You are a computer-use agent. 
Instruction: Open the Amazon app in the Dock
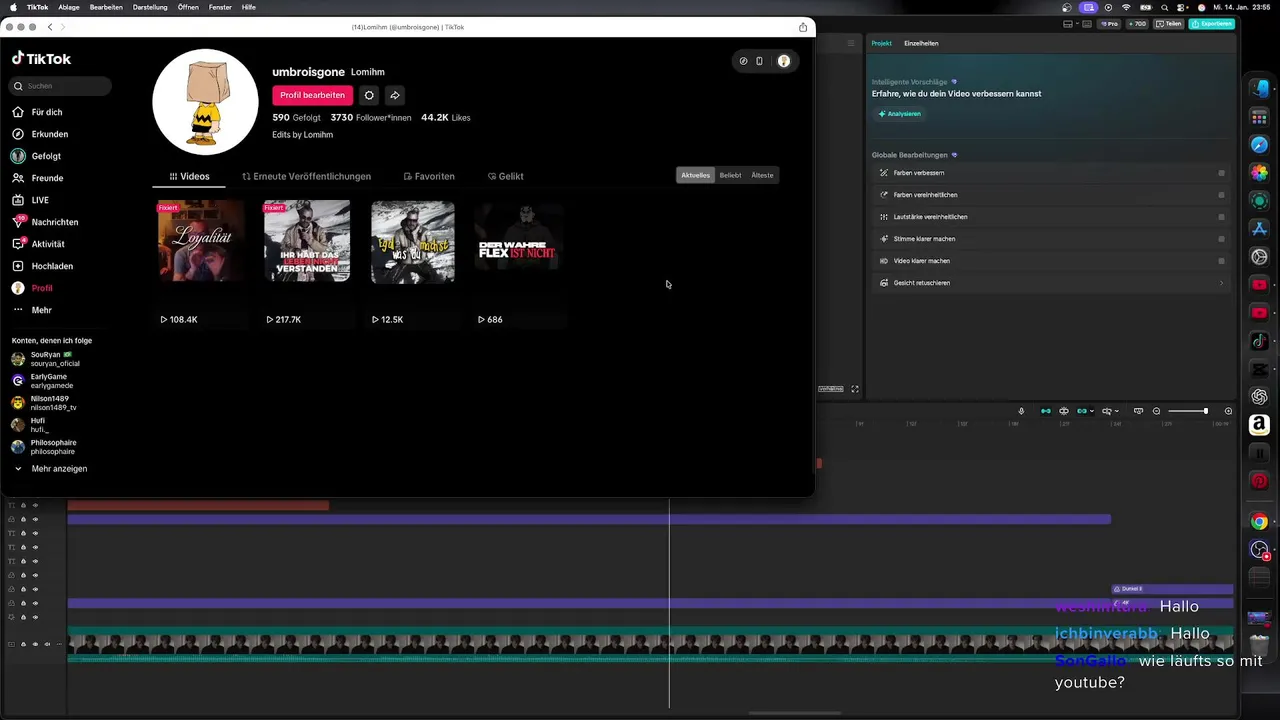click(x=1259, y=425)
